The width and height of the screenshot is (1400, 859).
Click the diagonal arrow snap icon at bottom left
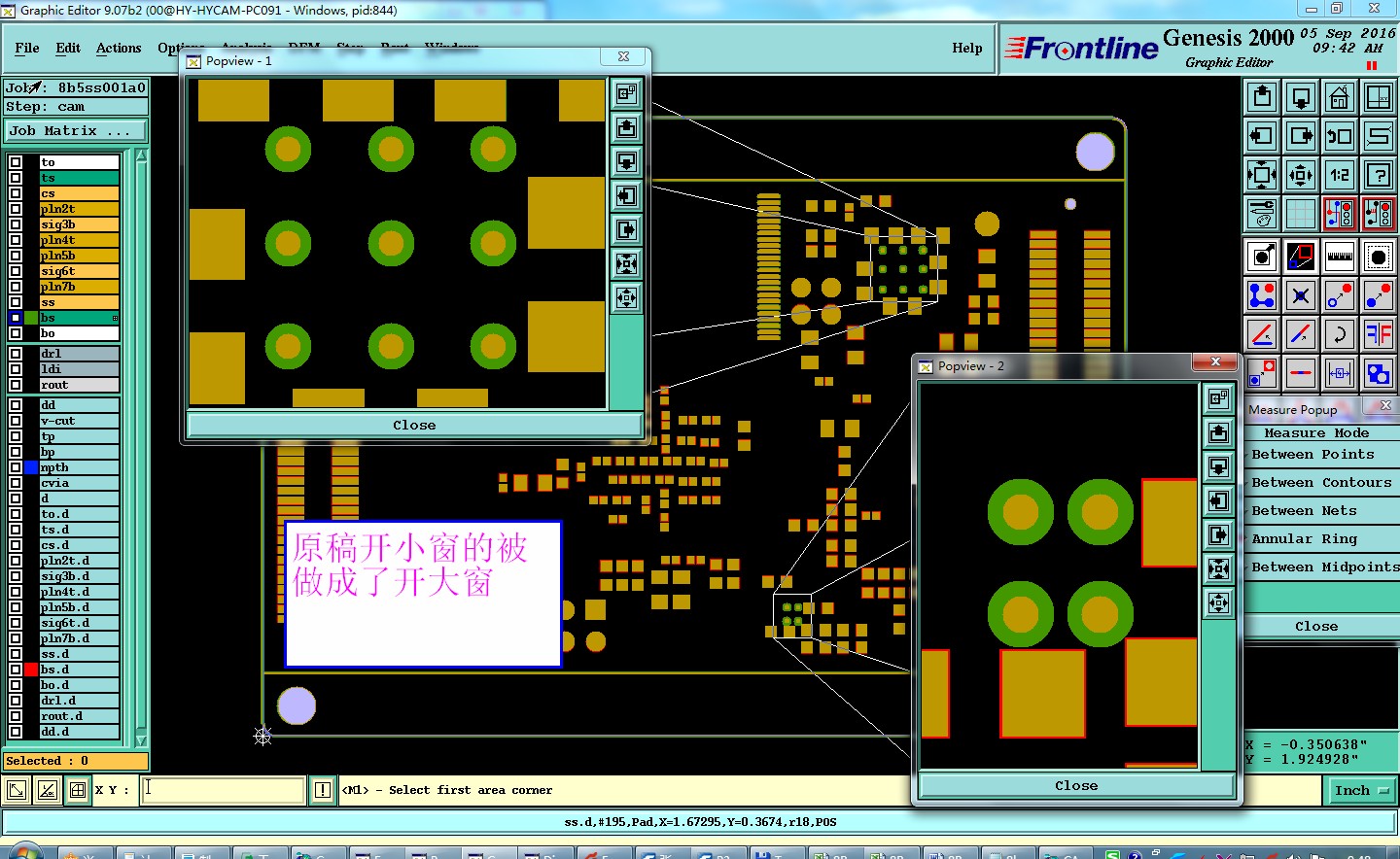coord(17,790)
